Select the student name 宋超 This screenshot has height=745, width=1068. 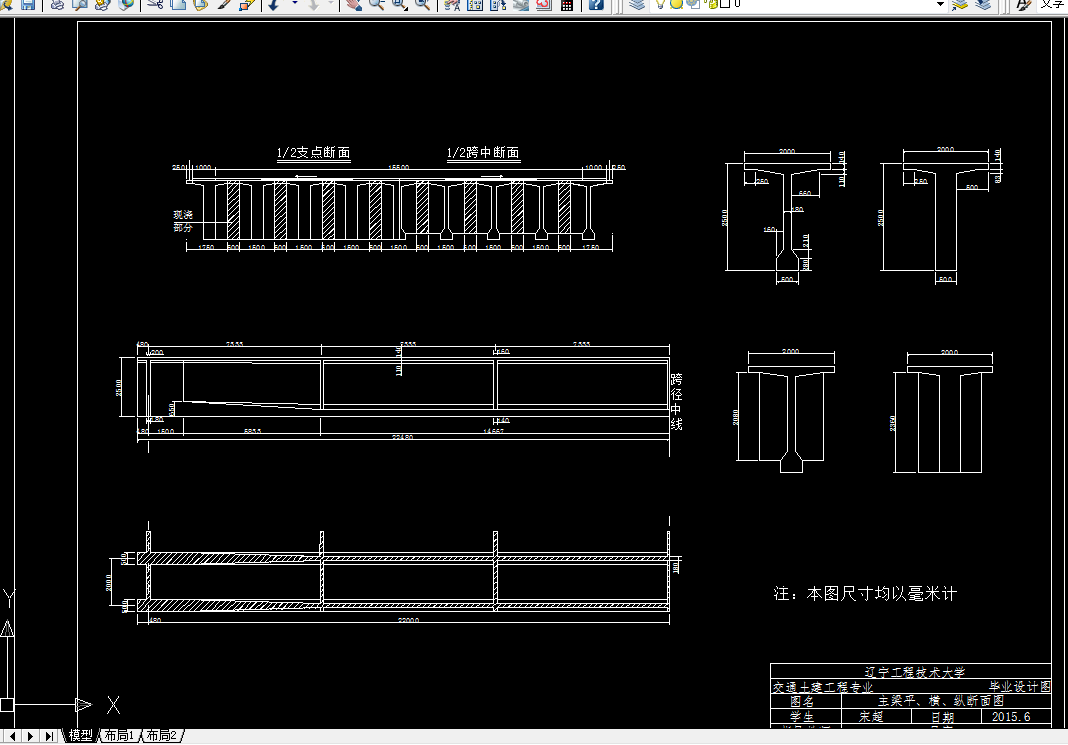(871, 717)
